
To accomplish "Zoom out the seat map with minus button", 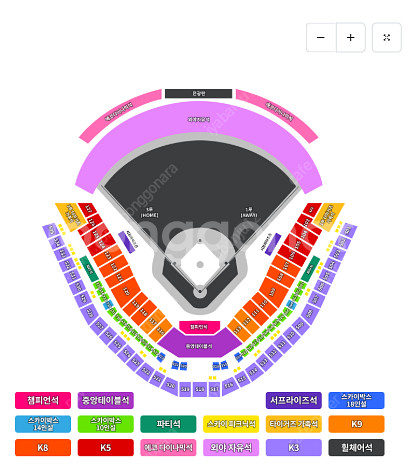I will point(321,37).
